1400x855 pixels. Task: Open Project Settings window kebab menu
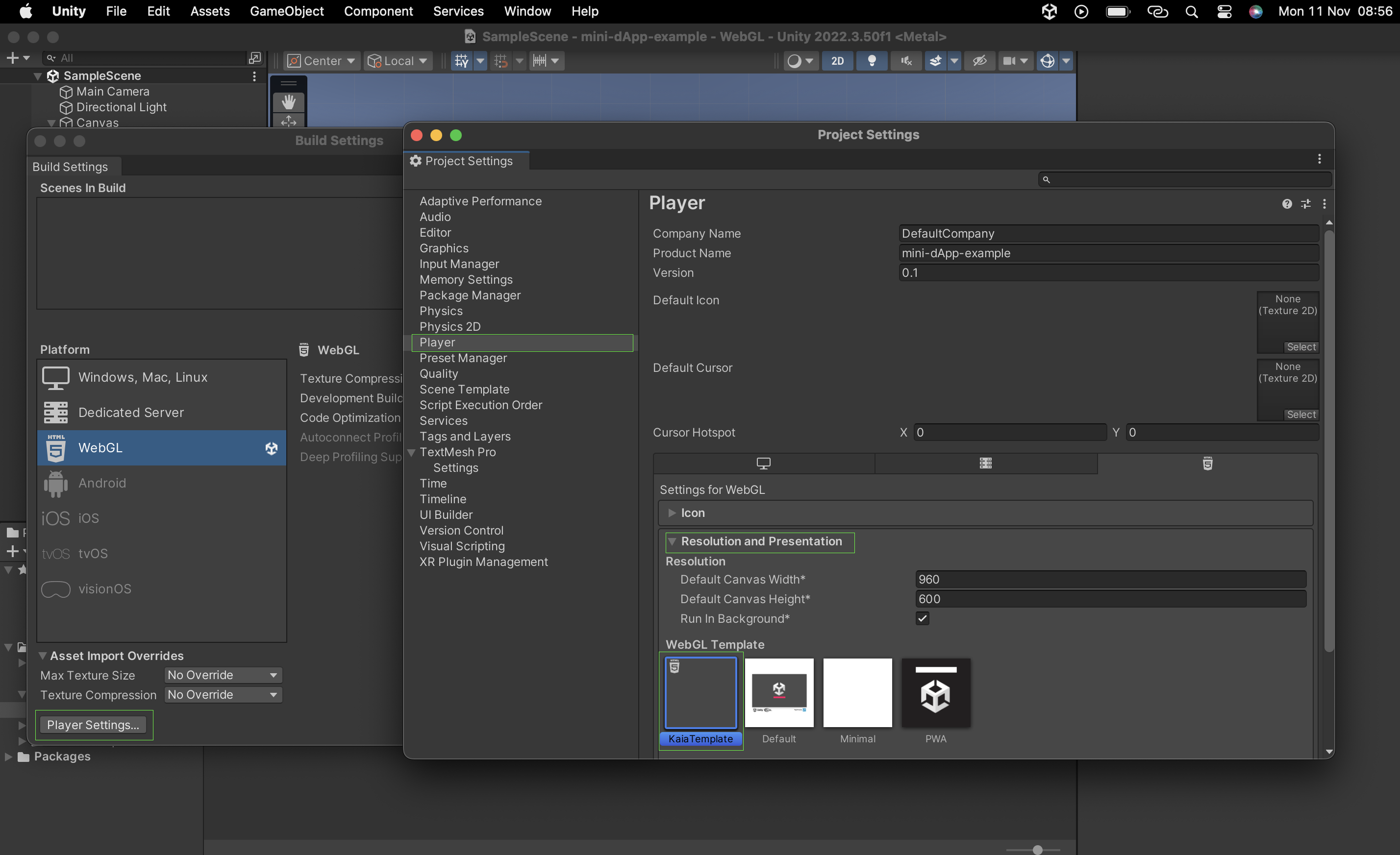click(x=1319, y=159)
